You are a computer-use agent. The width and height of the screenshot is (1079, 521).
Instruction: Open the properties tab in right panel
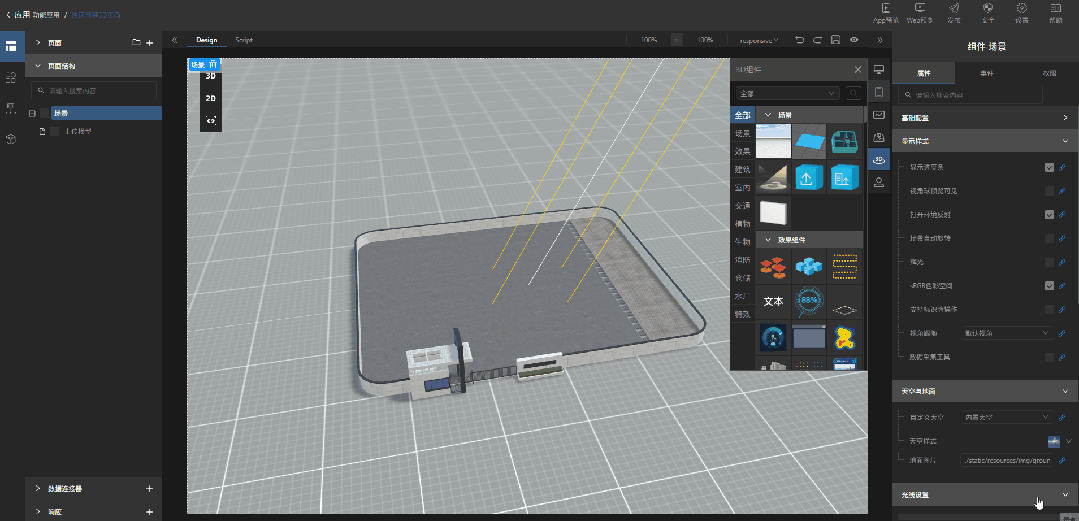click(923, 73)
